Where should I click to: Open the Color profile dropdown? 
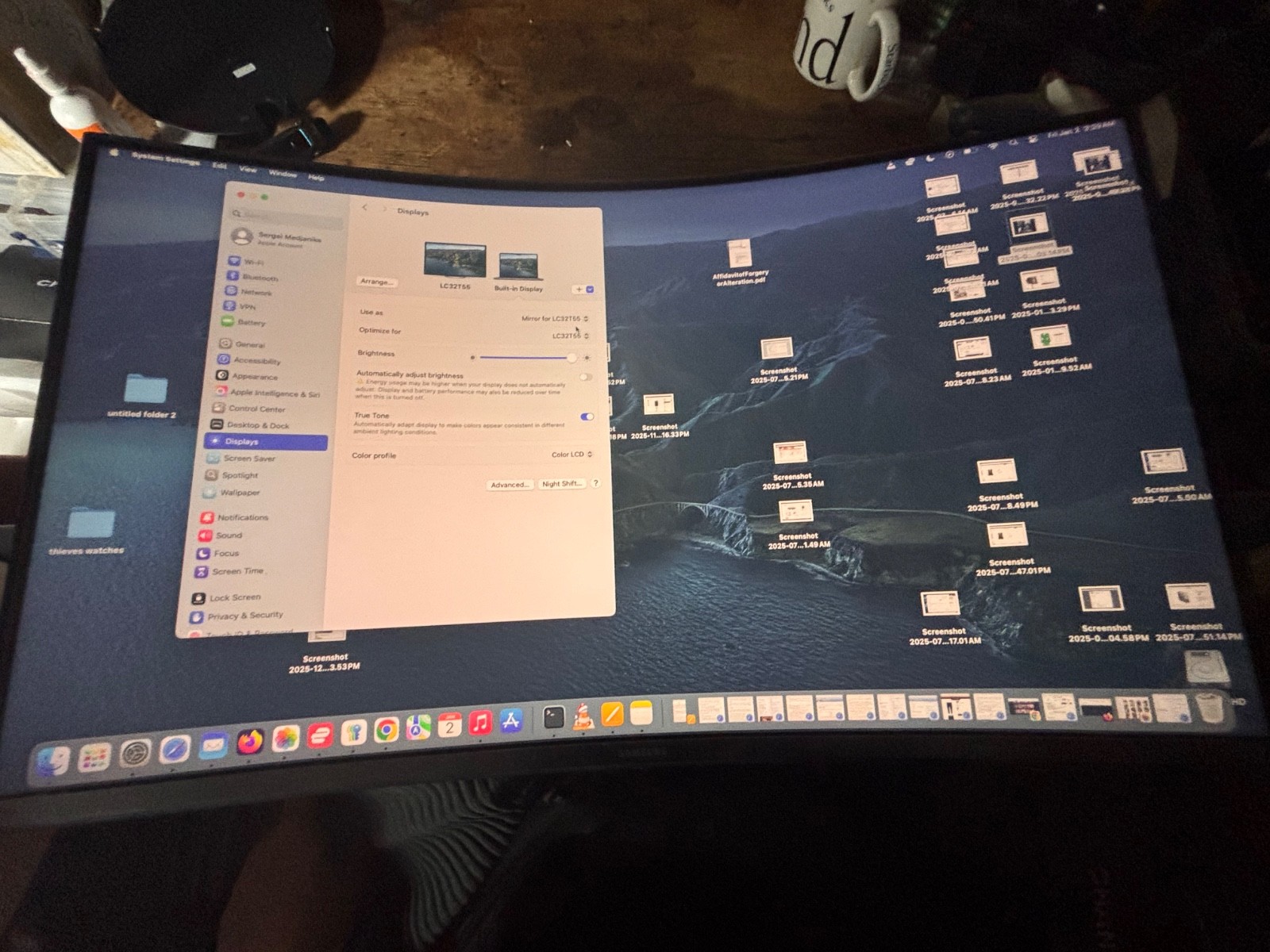(x=572, y=455)
